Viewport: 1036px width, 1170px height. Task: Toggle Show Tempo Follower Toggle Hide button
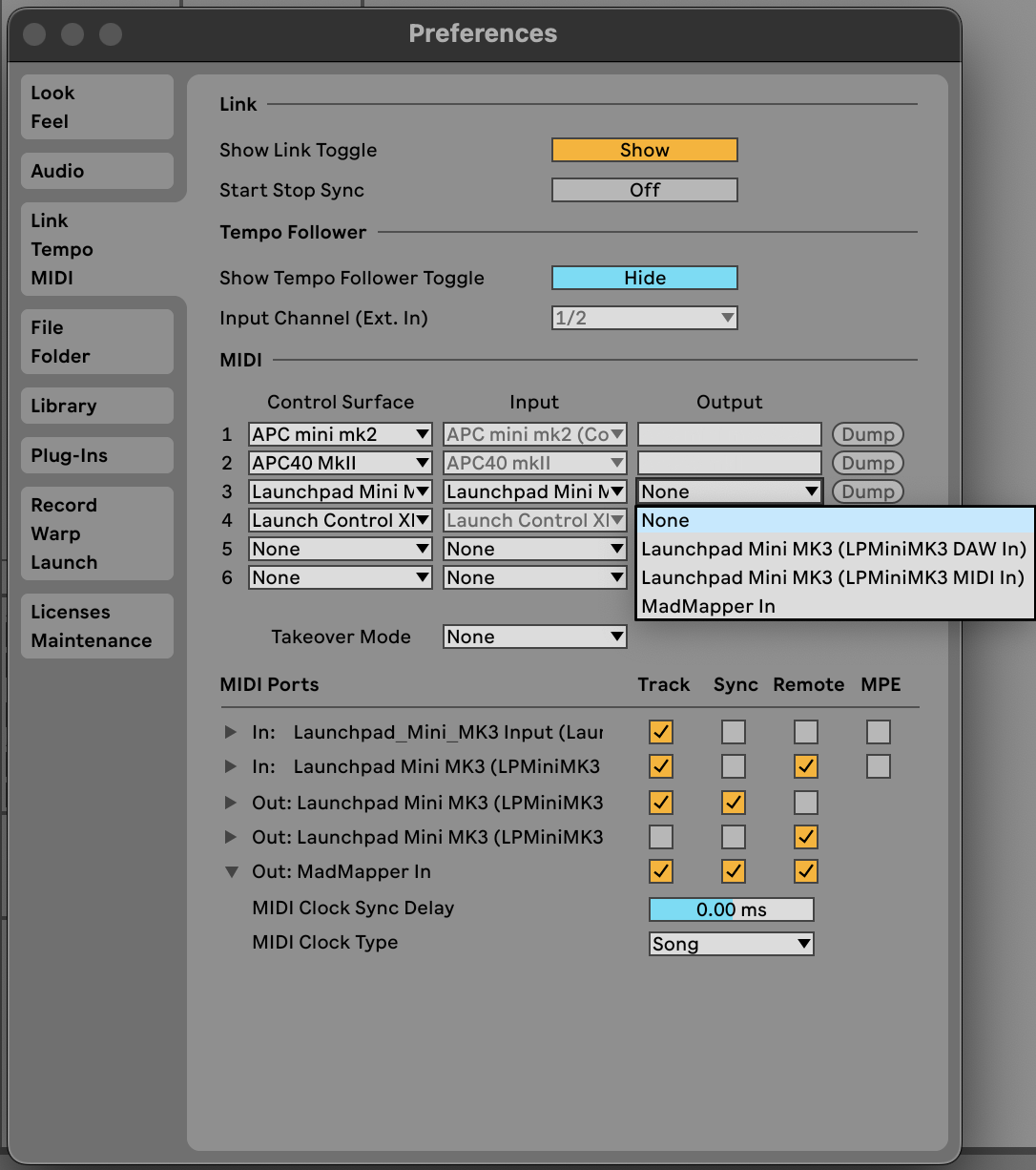coord(644,278)
